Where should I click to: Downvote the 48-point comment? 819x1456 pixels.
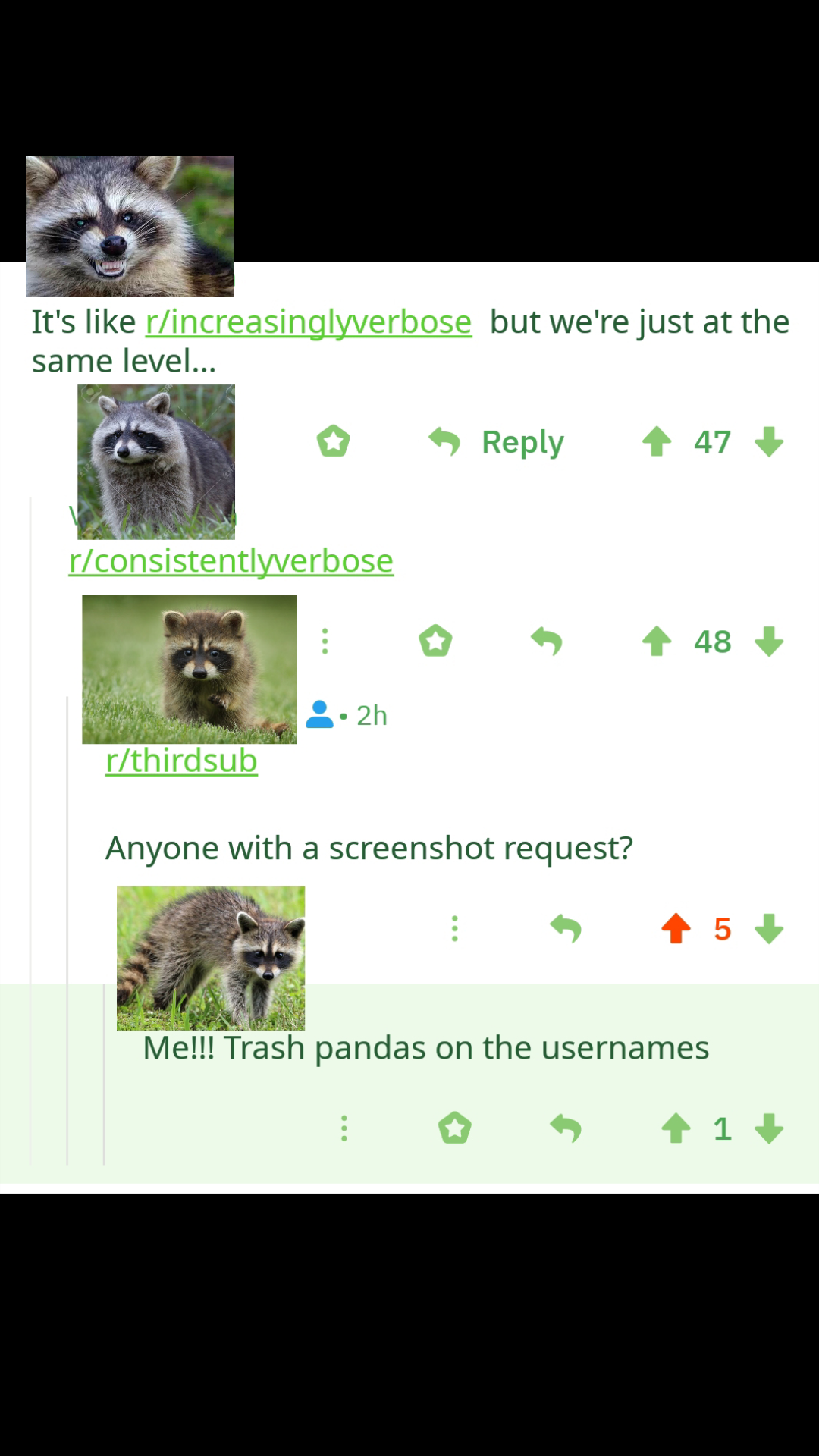pos(769,642)
